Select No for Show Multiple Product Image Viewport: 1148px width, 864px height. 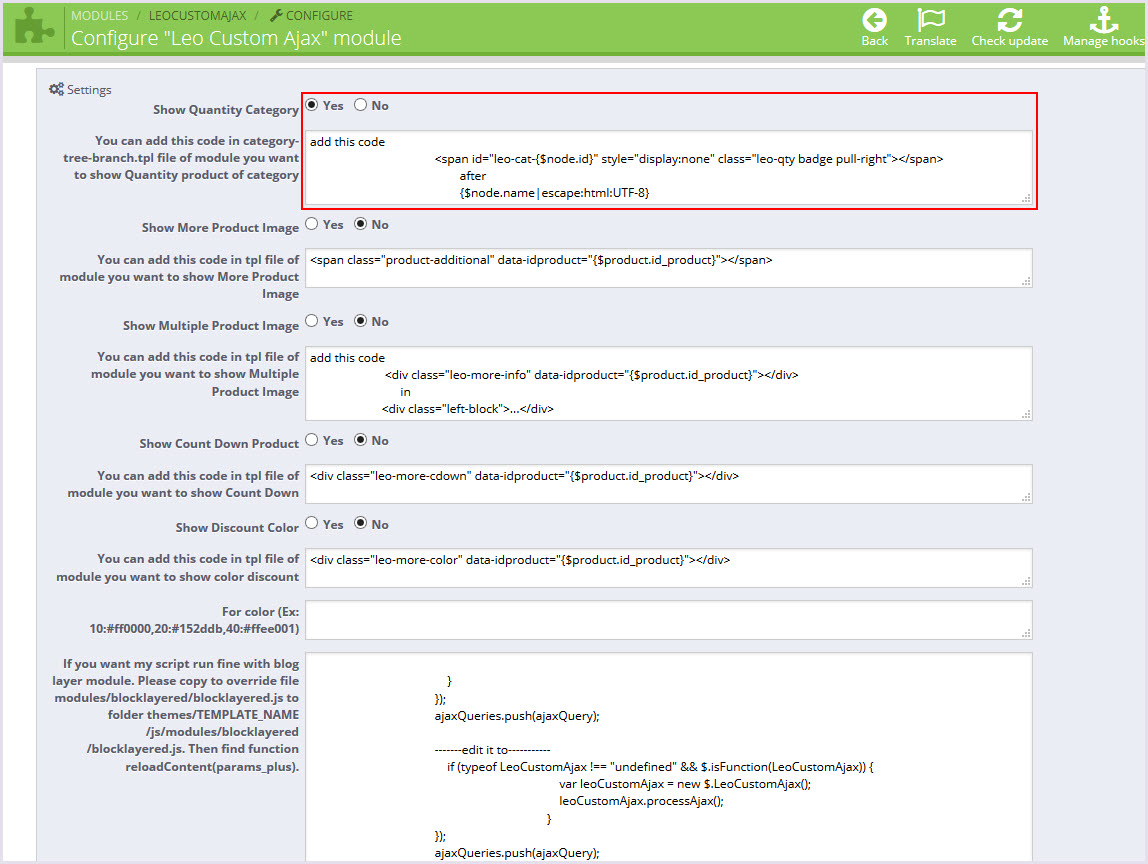click(x=360, y=321)
